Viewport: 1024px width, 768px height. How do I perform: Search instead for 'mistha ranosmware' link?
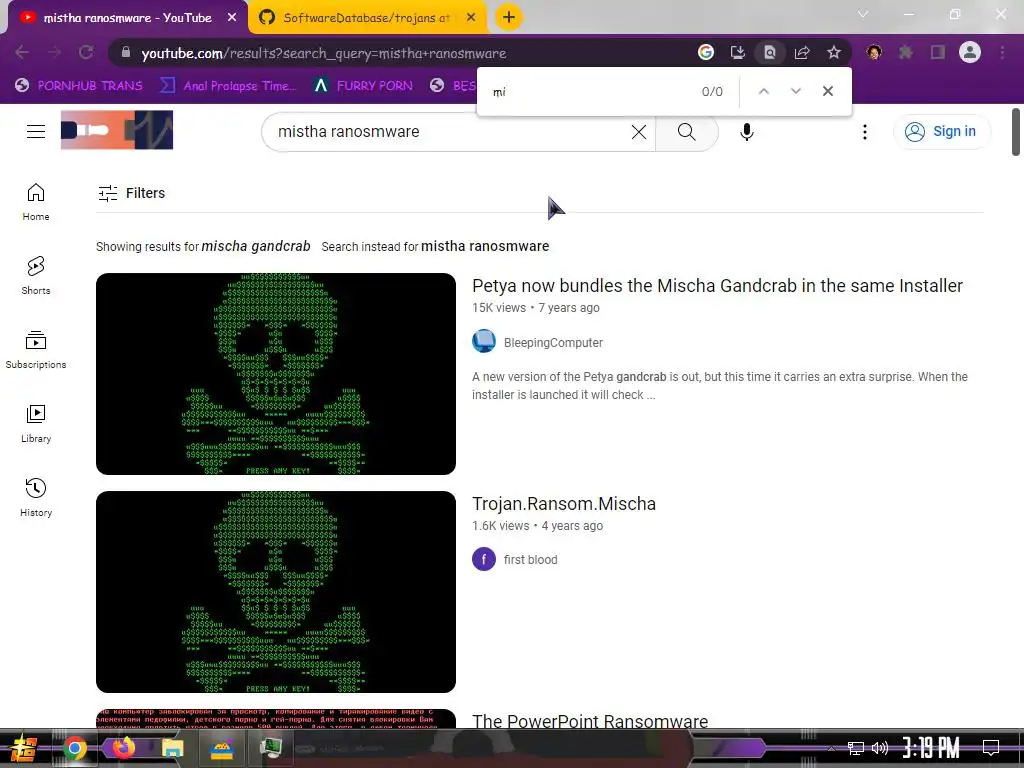point(485,246)
